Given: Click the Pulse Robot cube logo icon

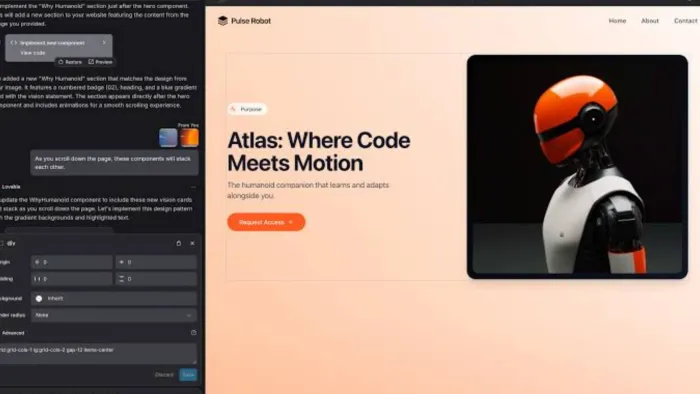Looking at the screenshot, I should coord(222,21).
